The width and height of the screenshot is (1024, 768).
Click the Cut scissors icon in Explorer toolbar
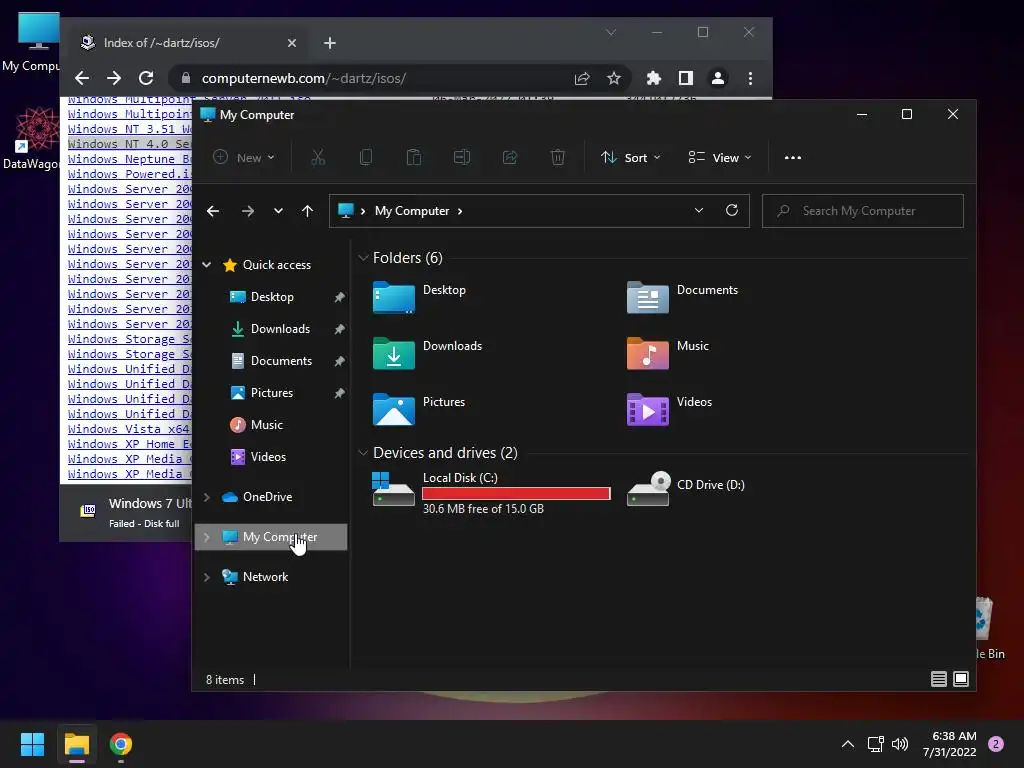coord(318,157)
